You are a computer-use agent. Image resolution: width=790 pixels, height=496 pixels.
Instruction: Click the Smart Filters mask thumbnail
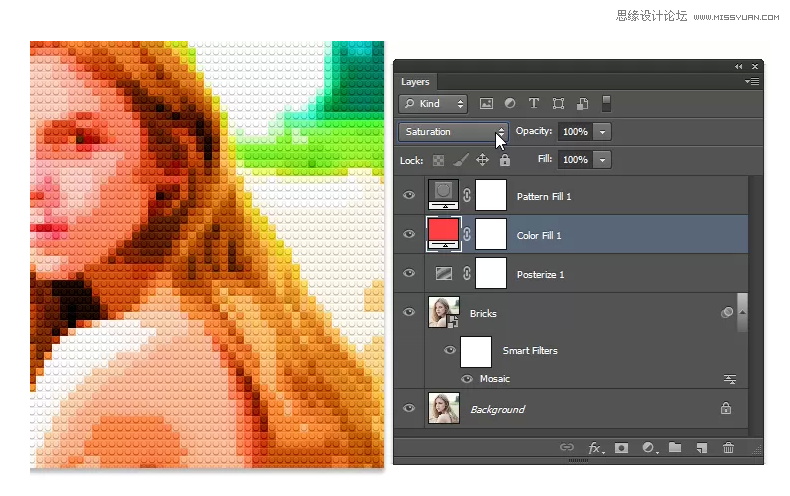click(x=476, y=352)
